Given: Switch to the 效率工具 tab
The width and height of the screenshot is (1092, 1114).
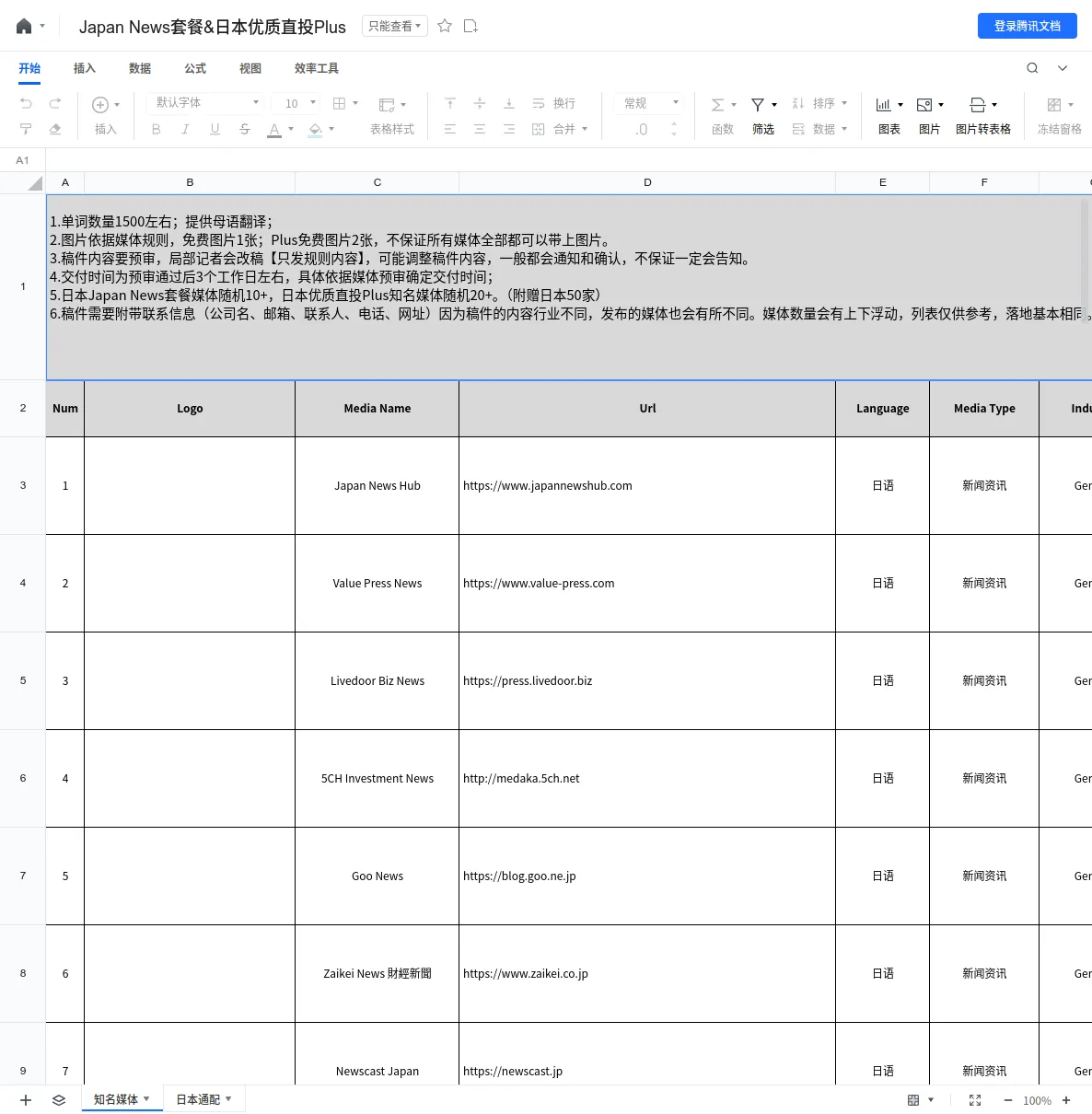Looking at the screenshot, I should pos(317,68).
